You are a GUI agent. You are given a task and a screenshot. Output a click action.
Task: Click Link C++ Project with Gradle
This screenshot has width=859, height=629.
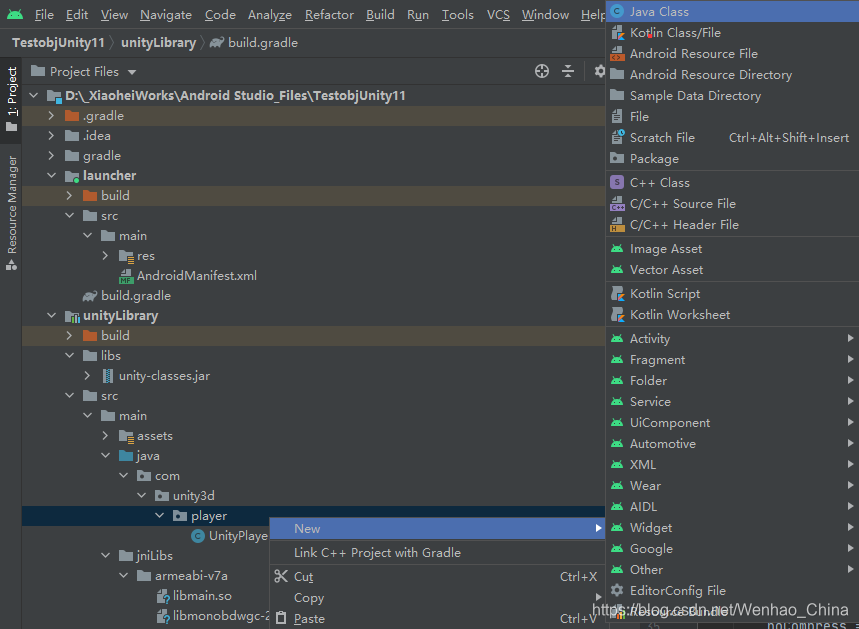(437, 553)
